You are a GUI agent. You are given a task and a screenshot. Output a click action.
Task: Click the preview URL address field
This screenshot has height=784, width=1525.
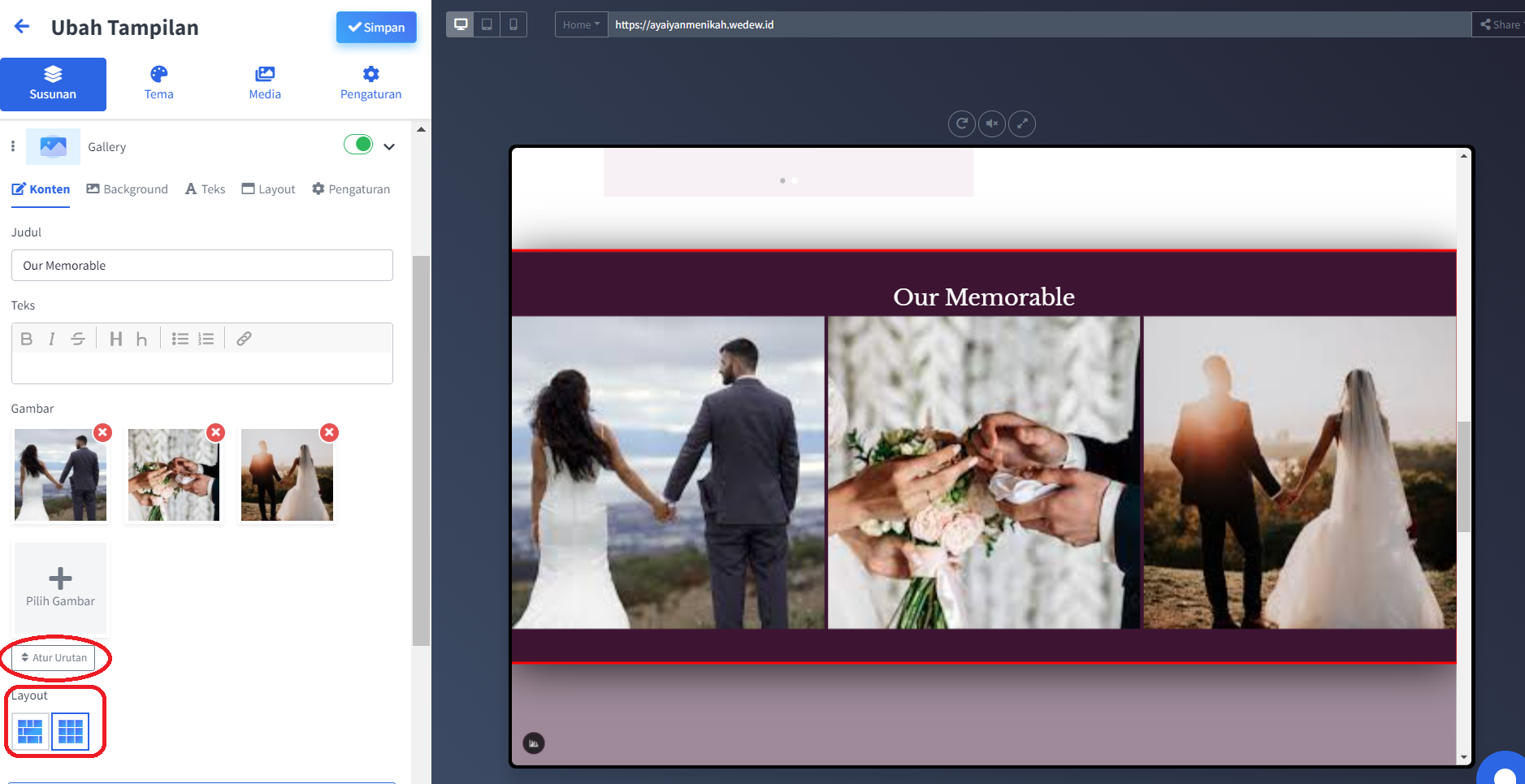point(1040,24)
